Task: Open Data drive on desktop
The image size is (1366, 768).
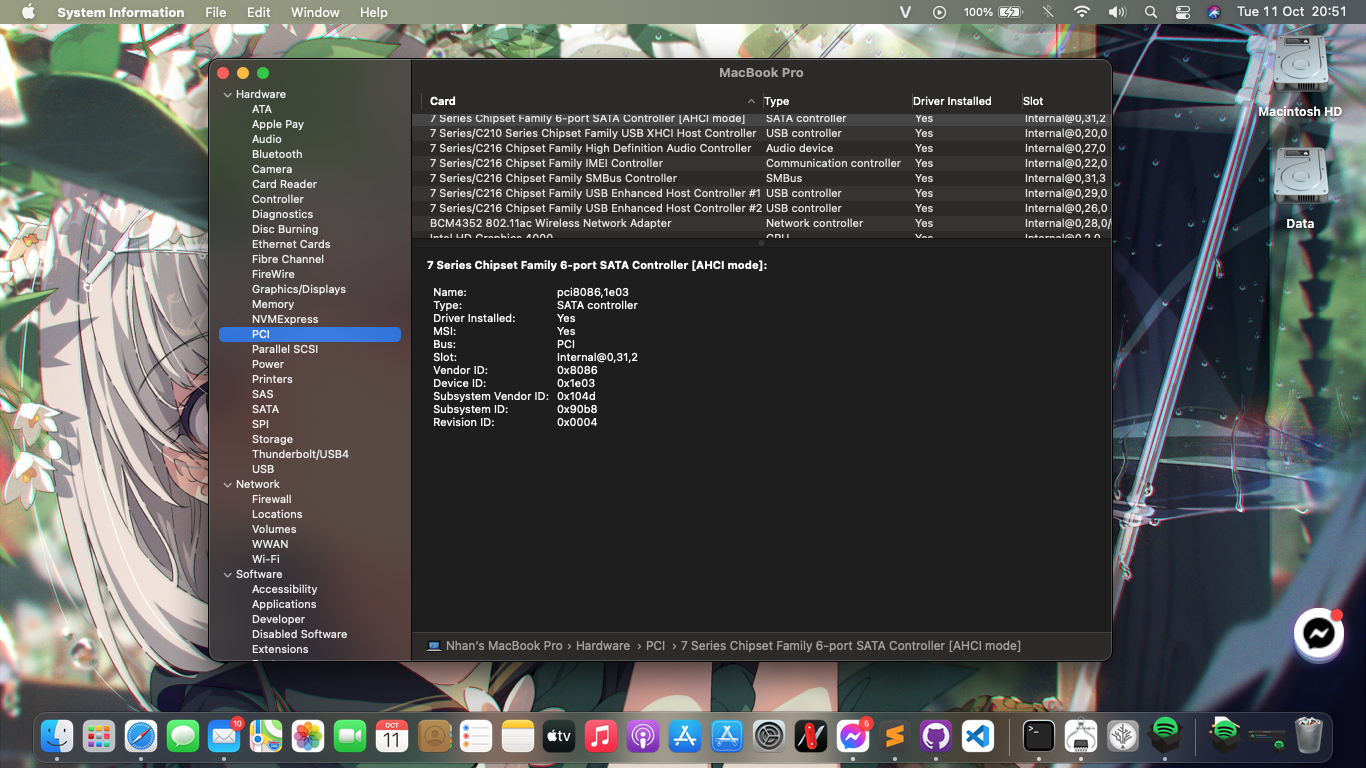Action: pos(1300,188)
